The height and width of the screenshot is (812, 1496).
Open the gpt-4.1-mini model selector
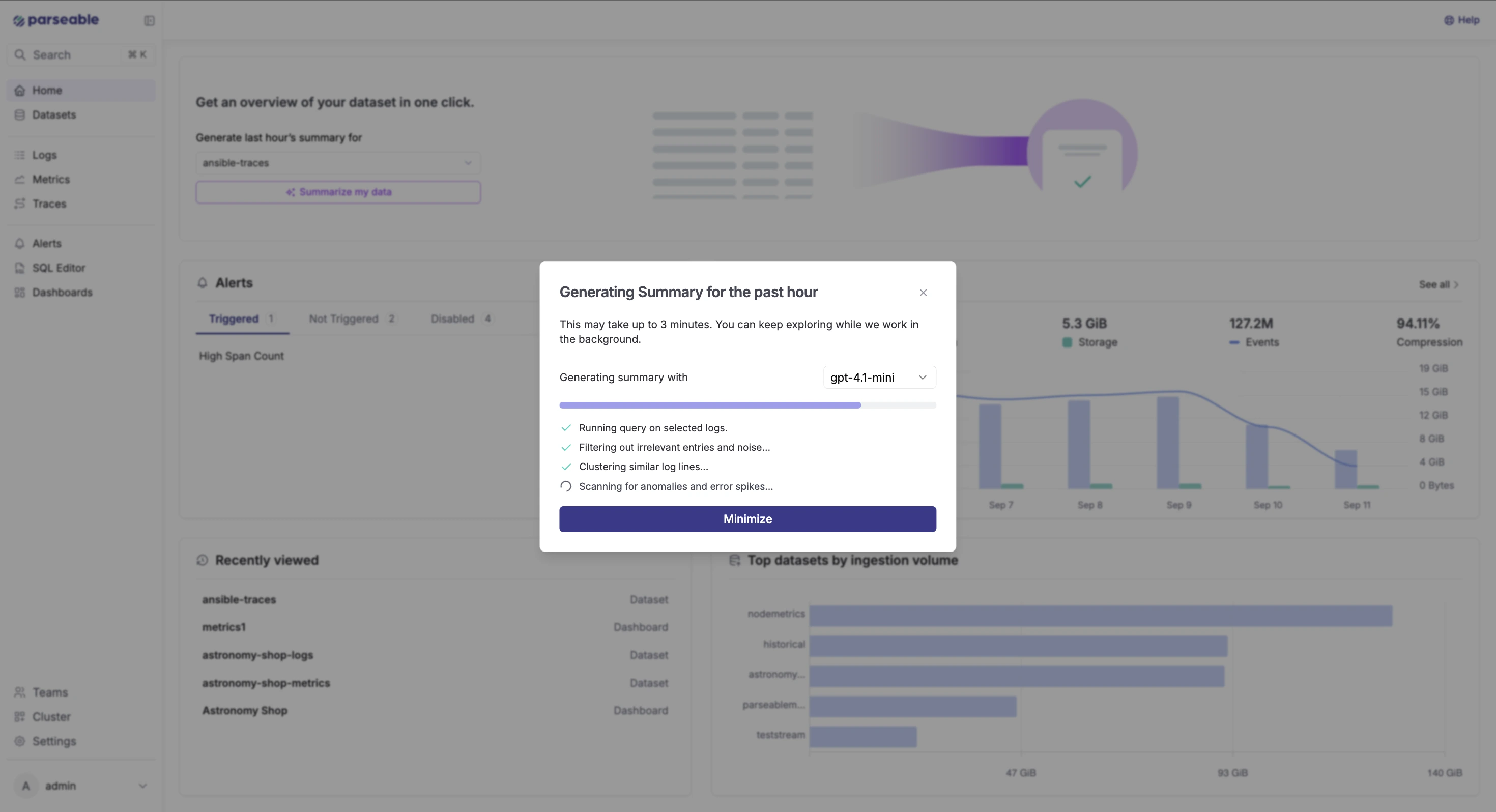(x=878, y=377)
